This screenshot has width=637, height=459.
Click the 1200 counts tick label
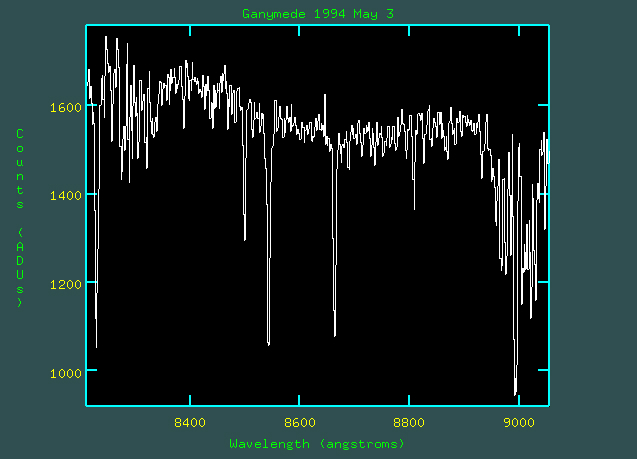coord(66,284)
